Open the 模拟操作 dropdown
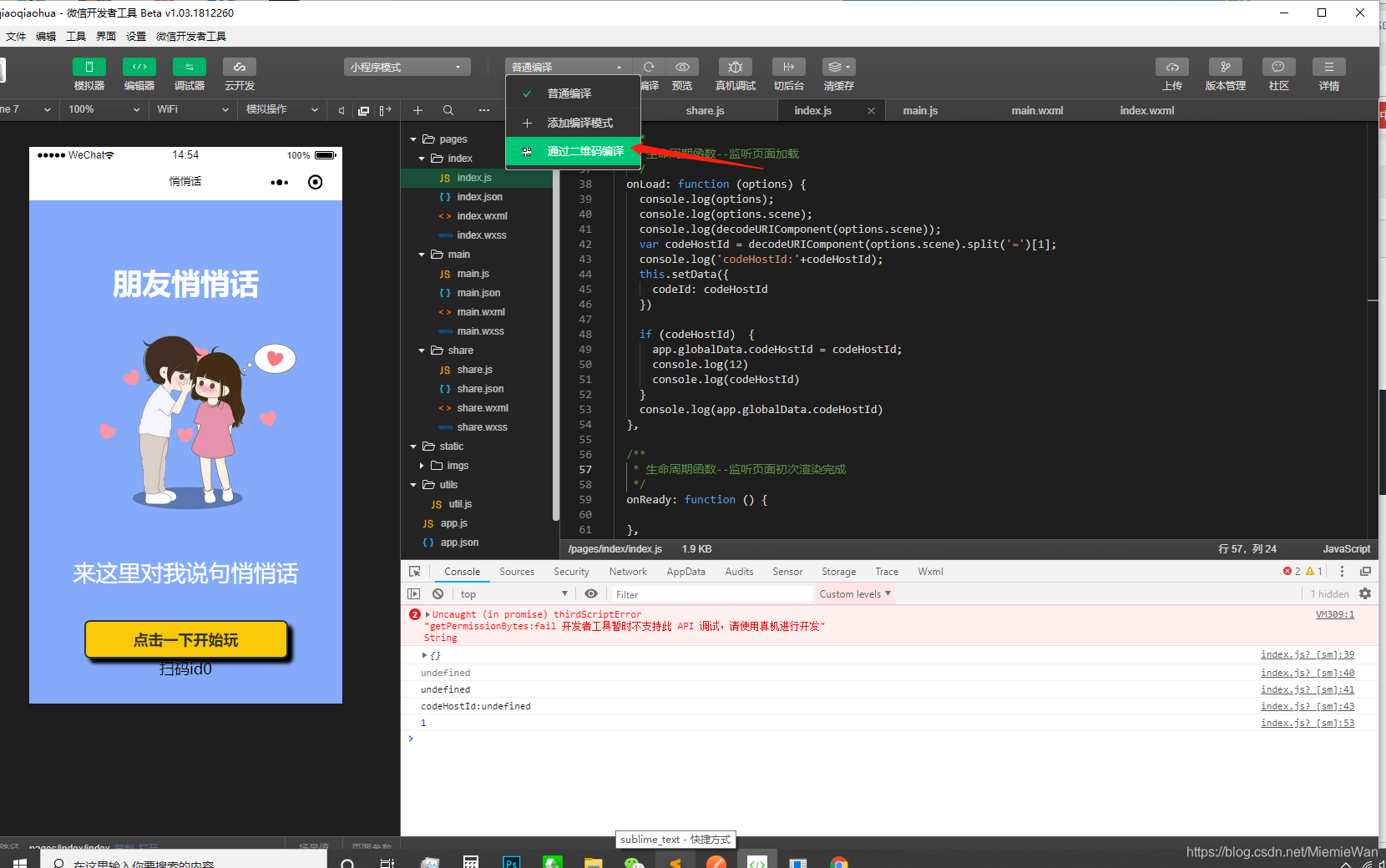 click(x=282, y=109)
